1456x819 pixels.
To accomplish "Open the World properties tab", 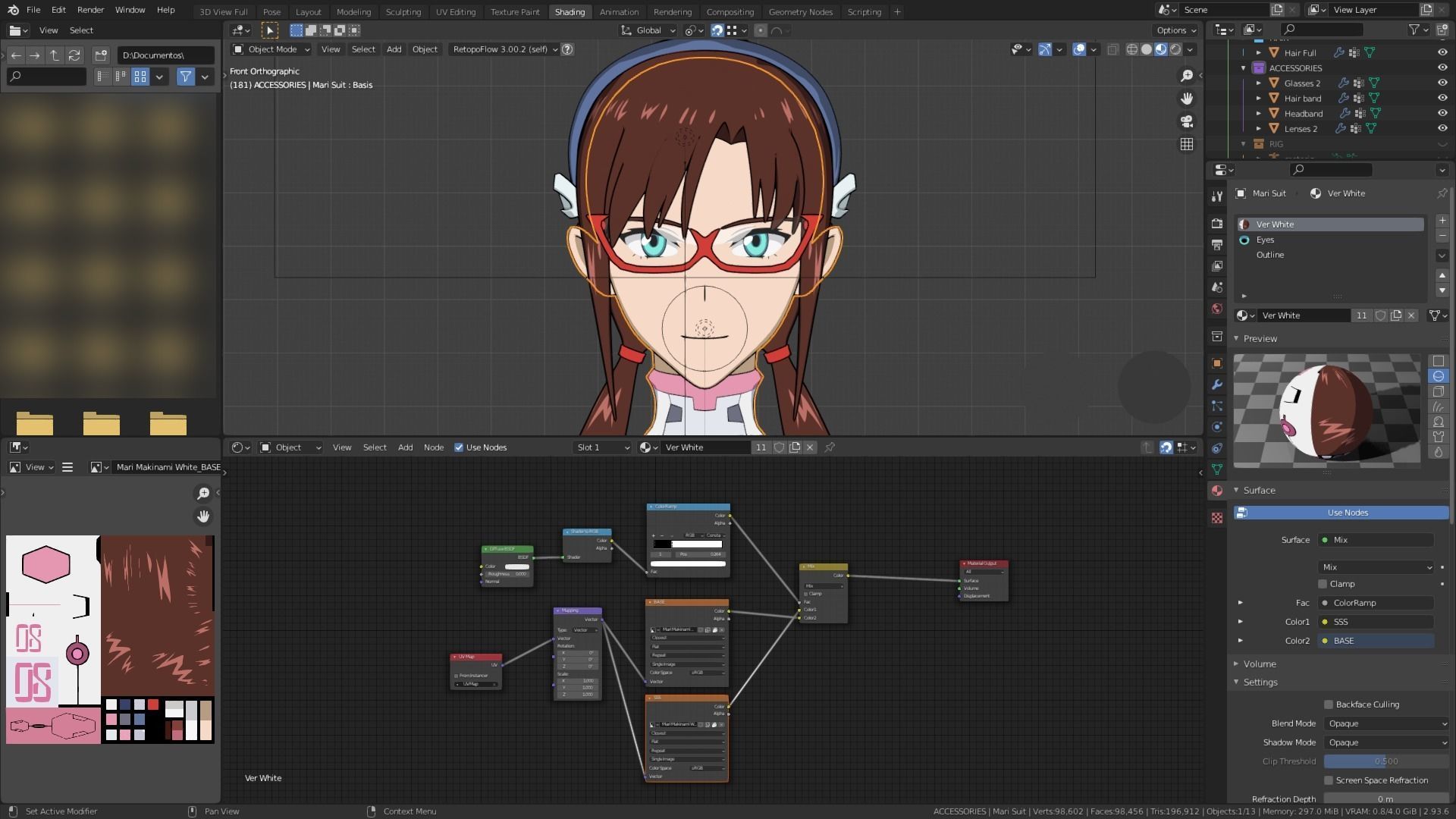I will pyautogui.click(x=1217, y=309).
